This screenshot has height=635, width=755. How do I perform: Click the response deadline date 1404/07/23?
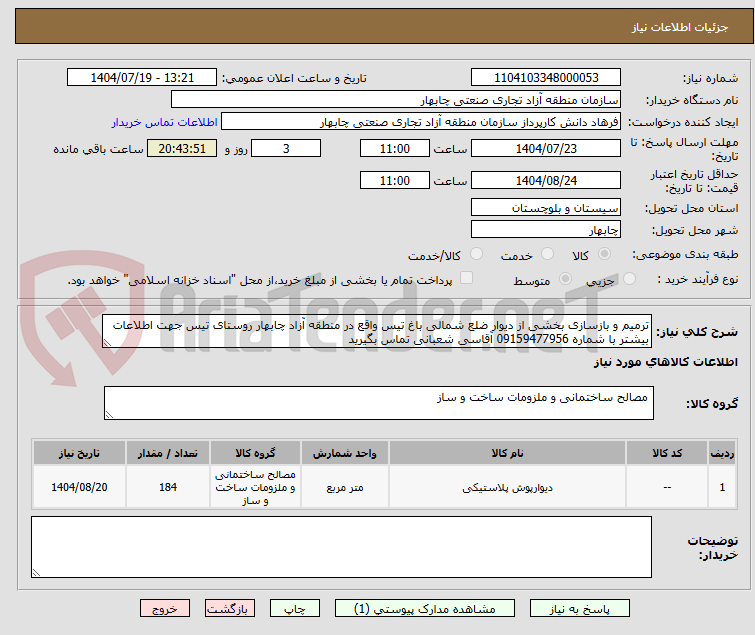pos(546,148)
